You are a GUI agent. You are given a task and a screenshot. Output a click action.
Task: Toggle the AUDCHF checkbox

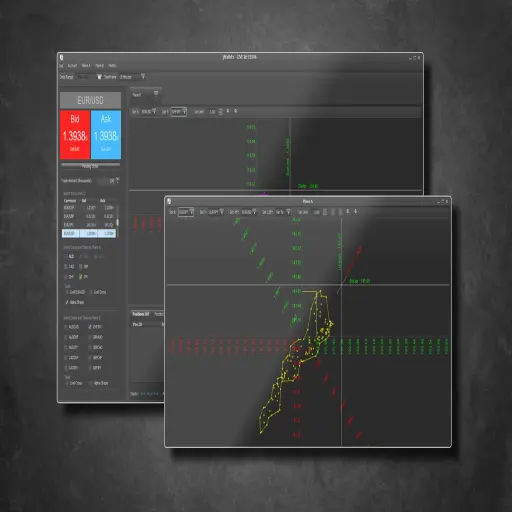coord(66,337)
